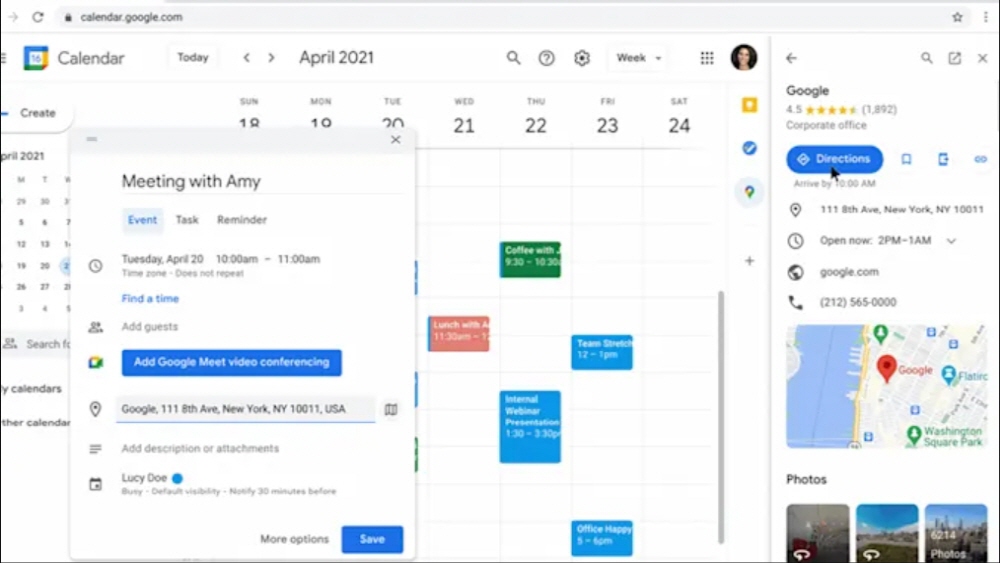Viewport: 1000px width, 563px height.
Task: Click Lucy Doe blue calendar color dot
Action: [177, 478]
